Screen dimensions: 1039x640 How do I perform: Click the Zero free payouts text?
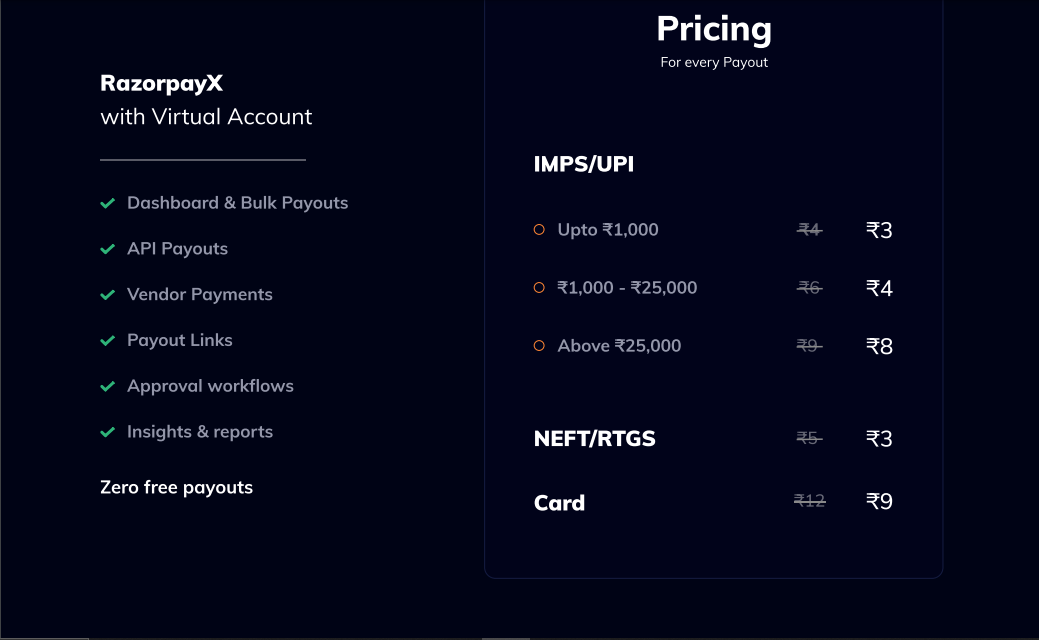pos(176,487)
